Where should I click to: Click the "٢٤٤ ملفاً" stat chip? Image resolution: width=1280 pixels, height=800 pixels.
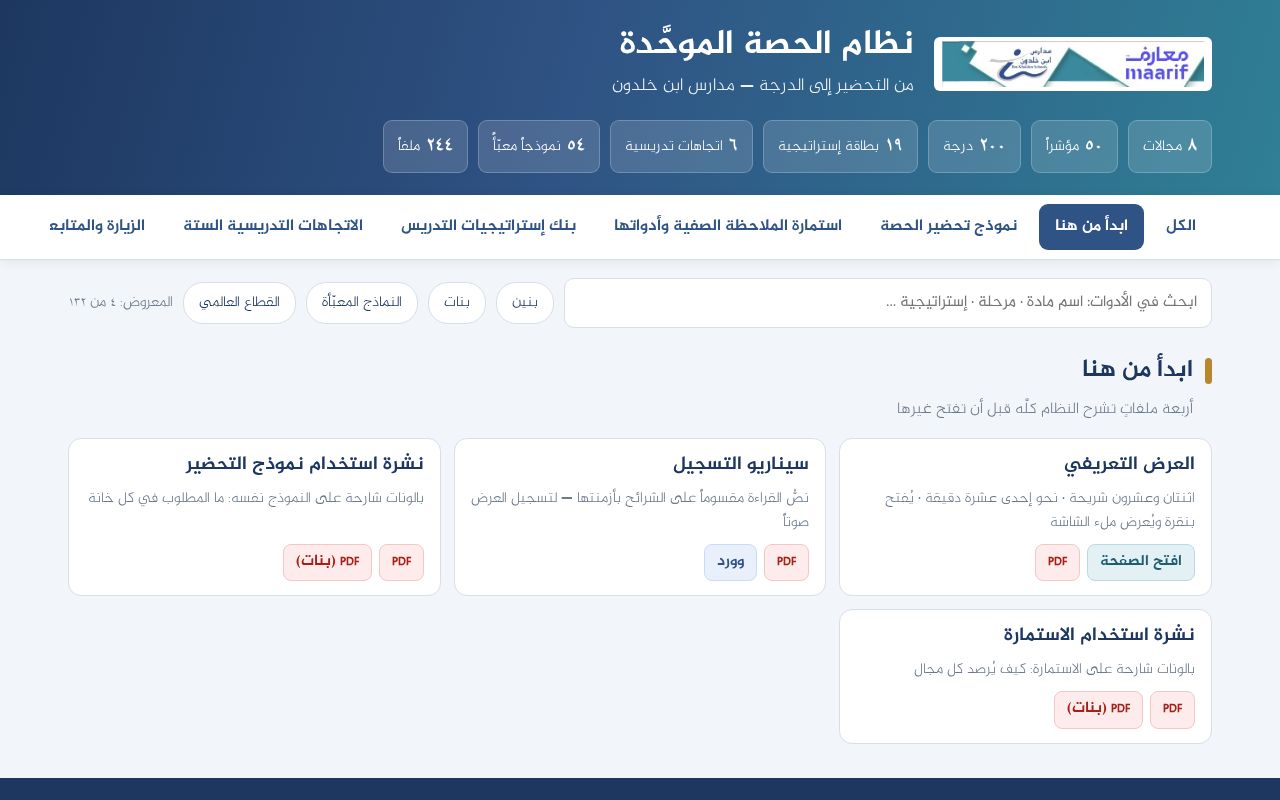pos(425,146)
